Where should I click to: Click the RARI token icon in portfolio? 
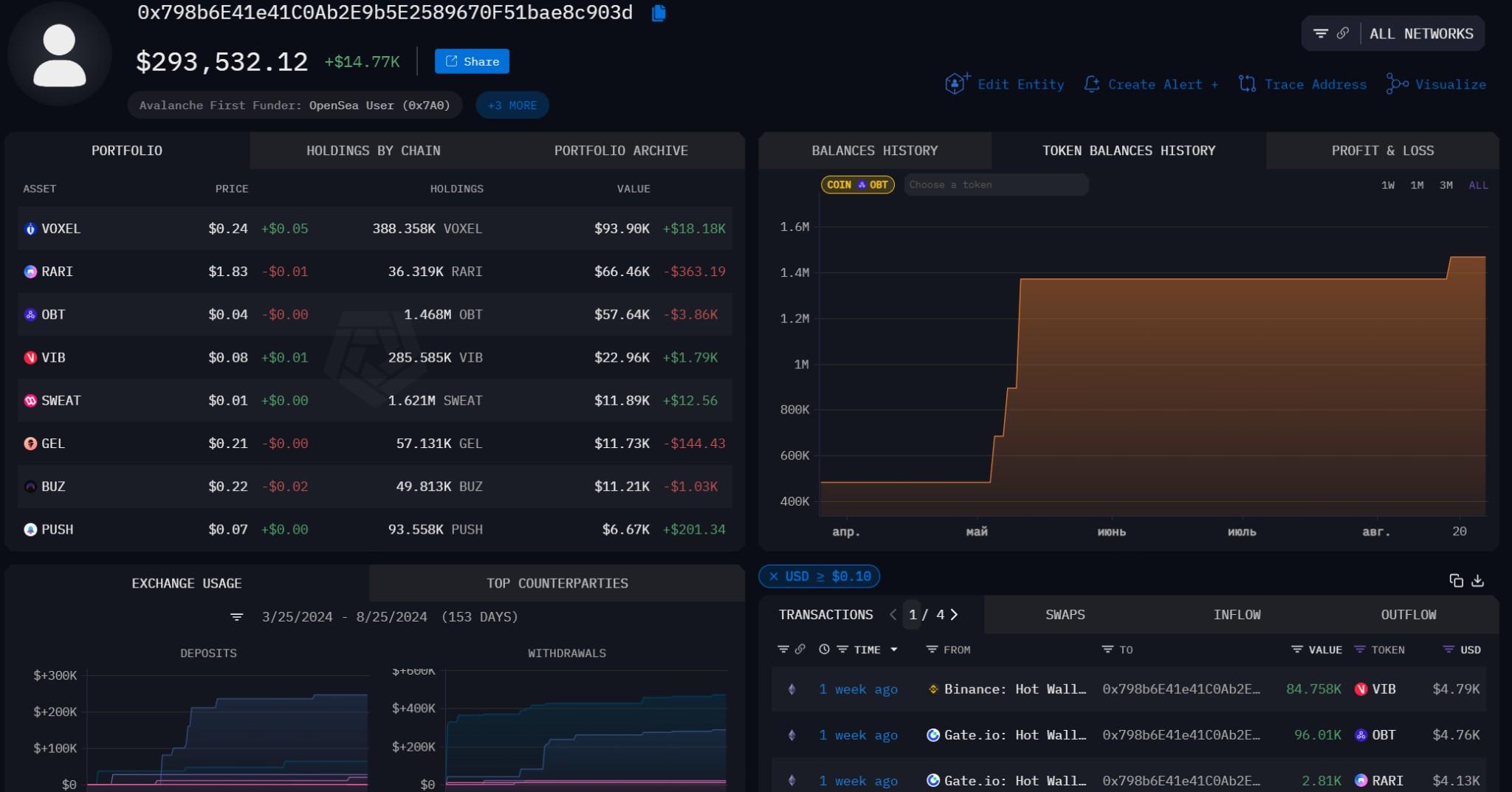(x=30, y=272)
